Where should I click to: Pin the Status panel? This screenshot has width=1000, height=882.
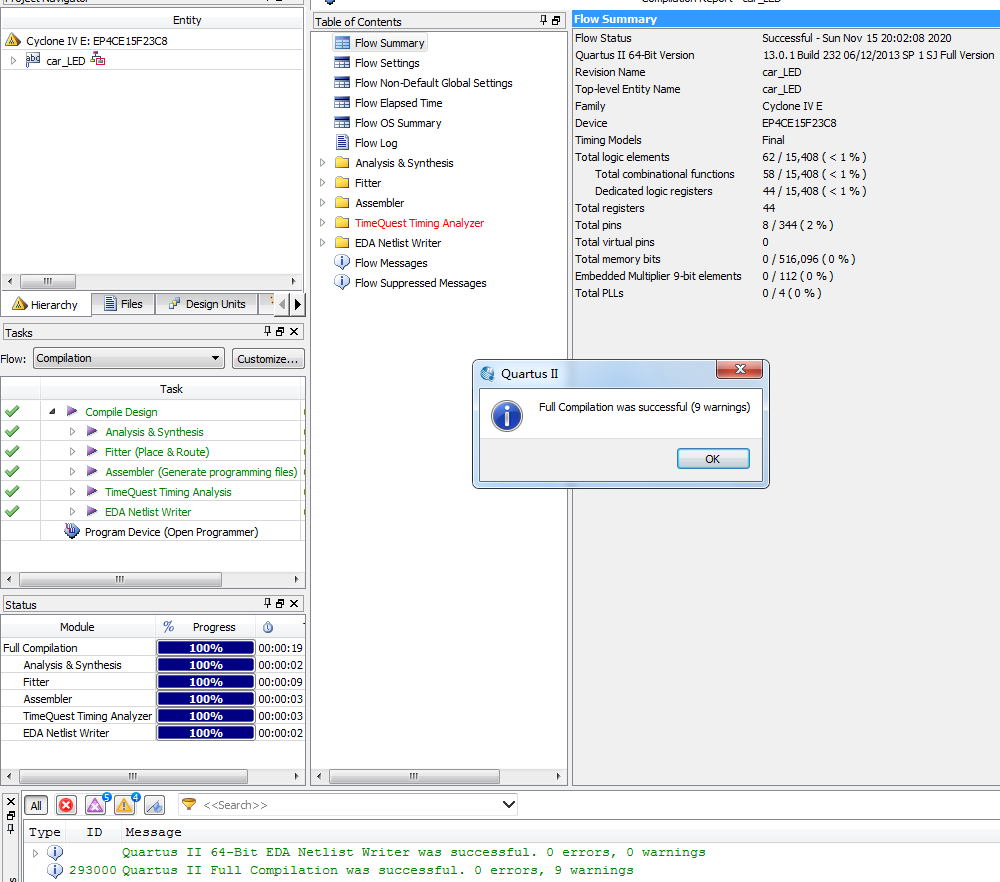[267, 603]
